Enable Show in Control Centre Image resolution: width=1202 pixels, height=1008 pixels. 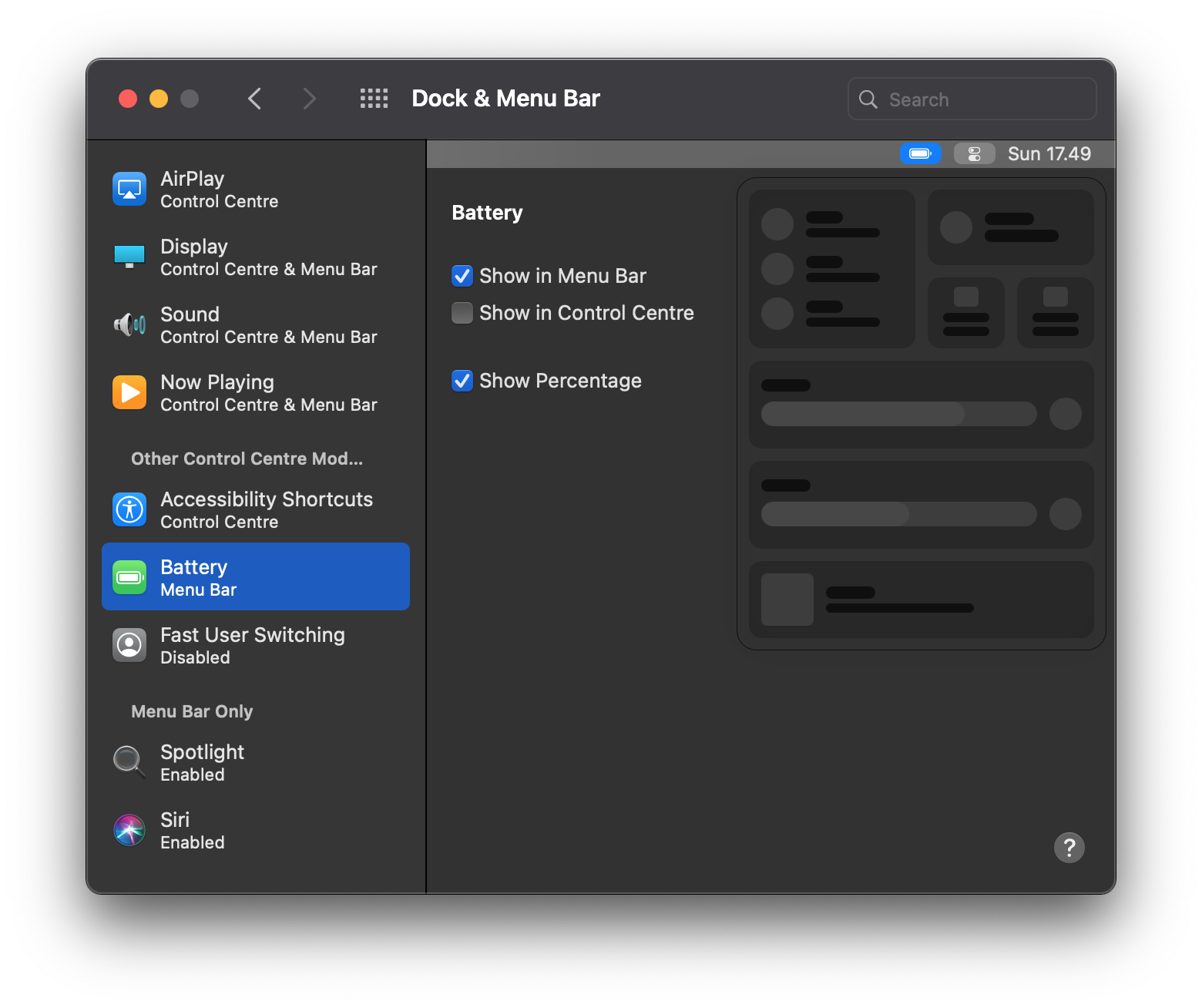(x=462, y=313)
